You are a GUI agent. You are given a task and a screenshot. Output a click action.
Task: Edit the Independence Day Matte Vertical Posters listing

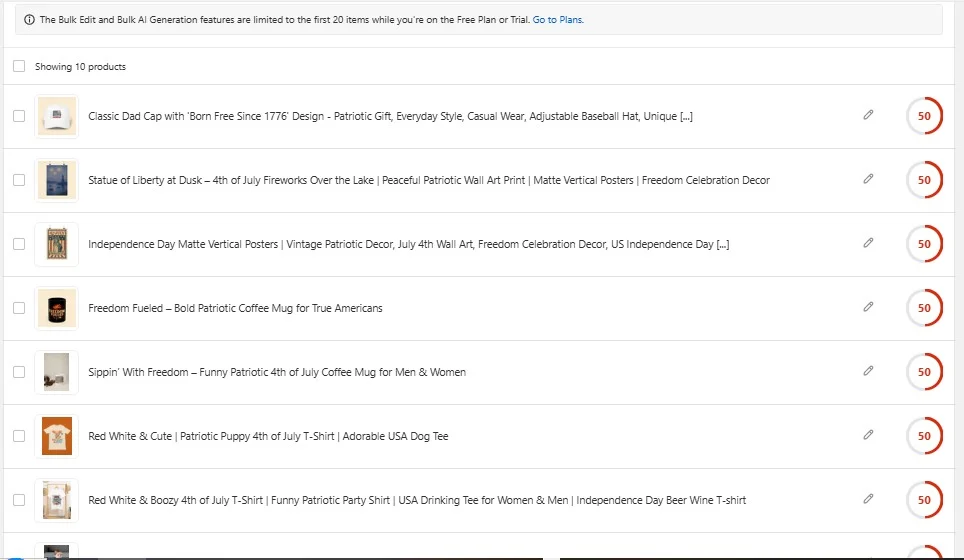868,244
